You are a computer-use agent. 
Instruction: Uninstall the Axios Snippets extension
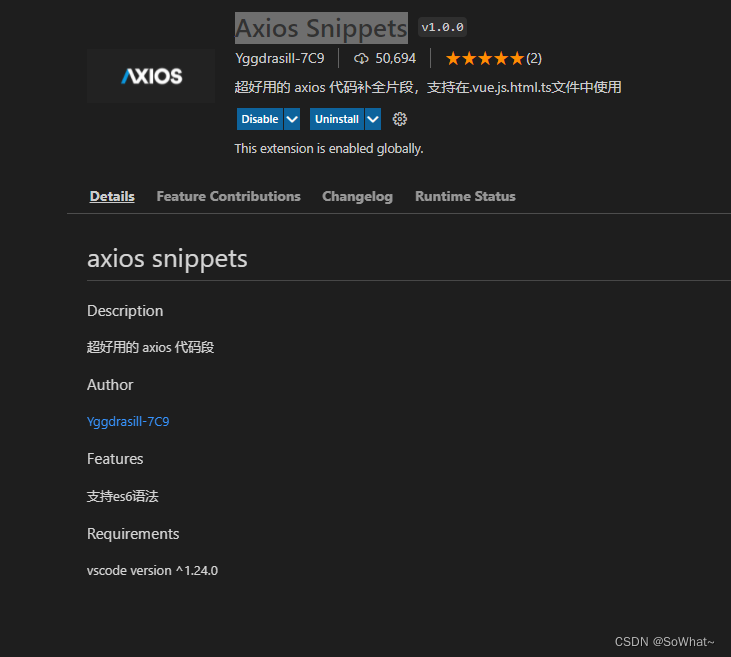pos(336,119)
